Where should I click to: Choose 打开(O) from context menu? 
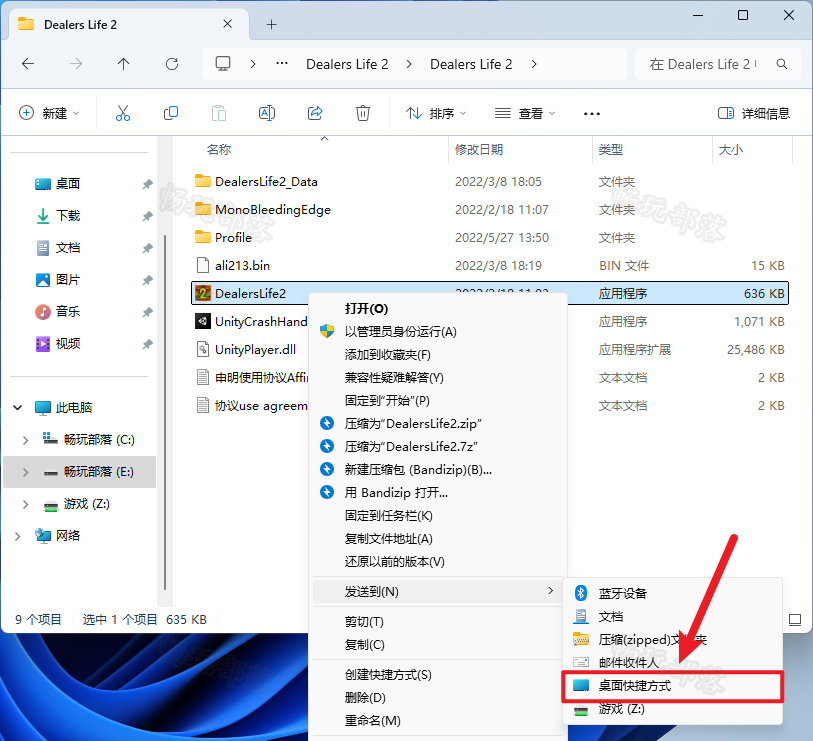(x=438, y=309)
